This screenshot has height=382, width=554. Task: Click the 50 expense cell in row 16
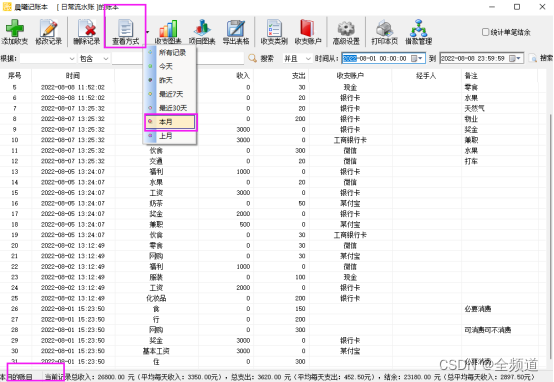click(x=302, y=203)
